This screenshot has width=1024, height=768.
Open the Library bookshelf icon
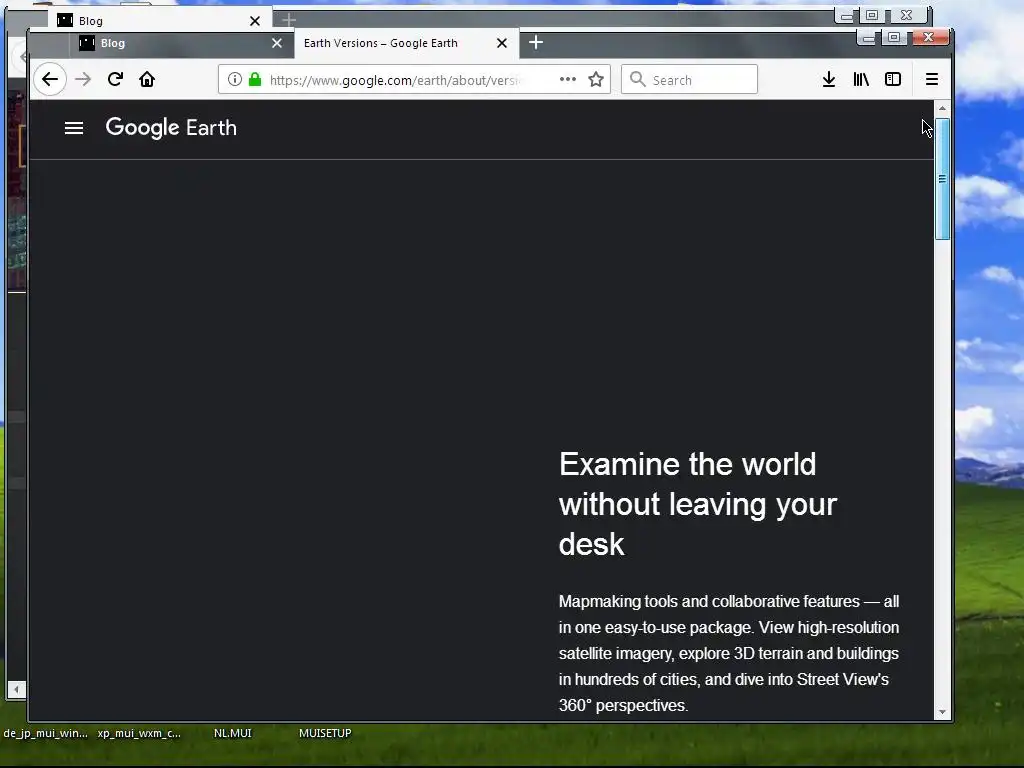861,80
